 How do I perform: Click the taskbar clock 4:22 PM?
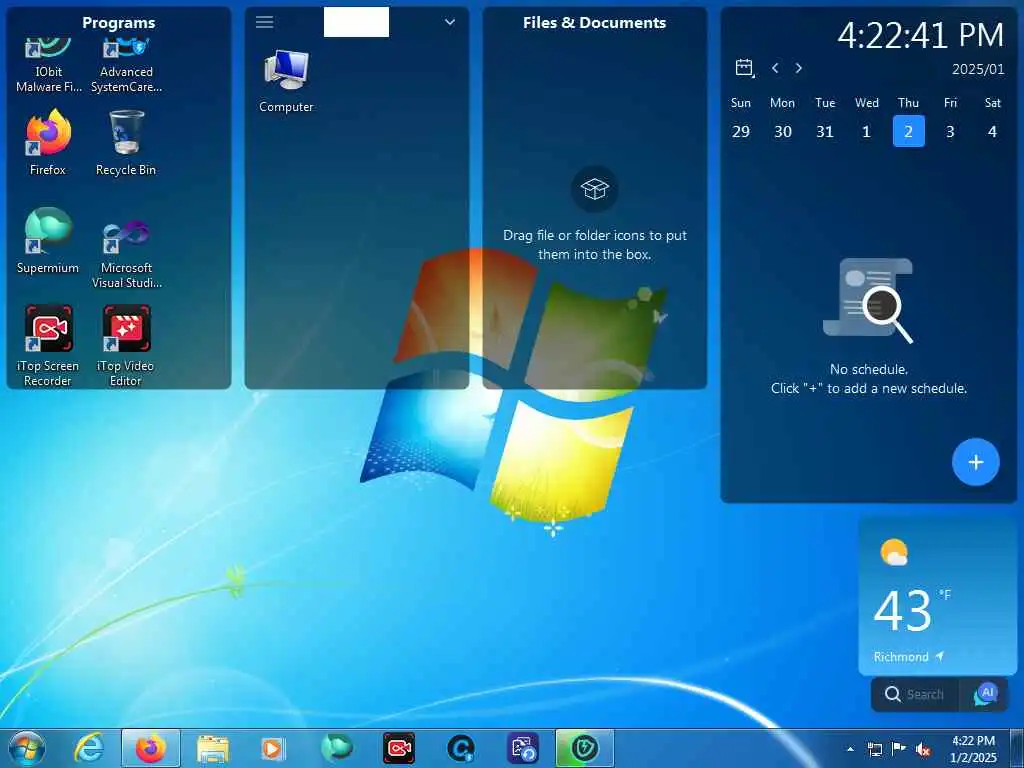click(973, 741)
